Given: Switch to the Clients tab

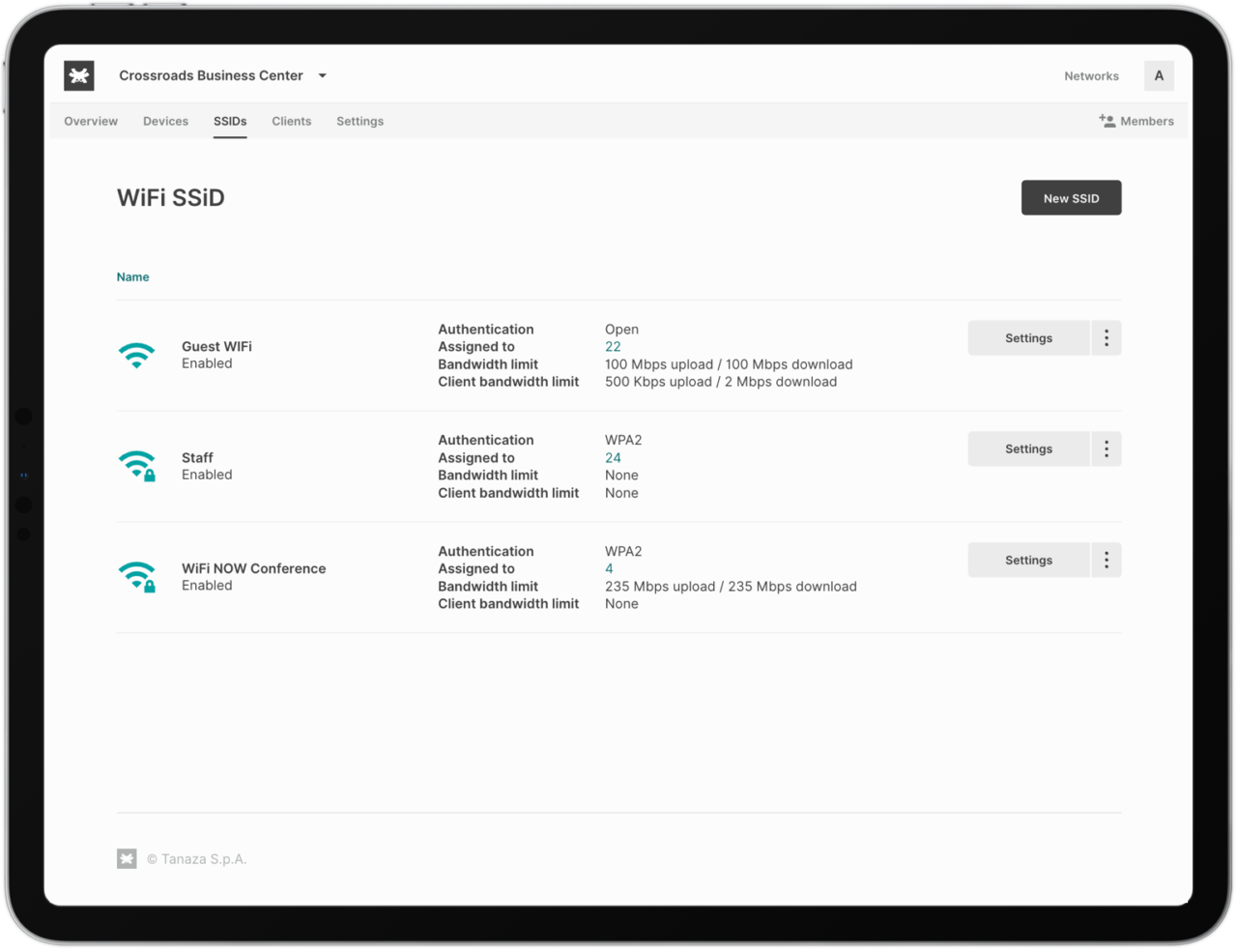Looking at the screenshot, I should [x=291, y=121].
